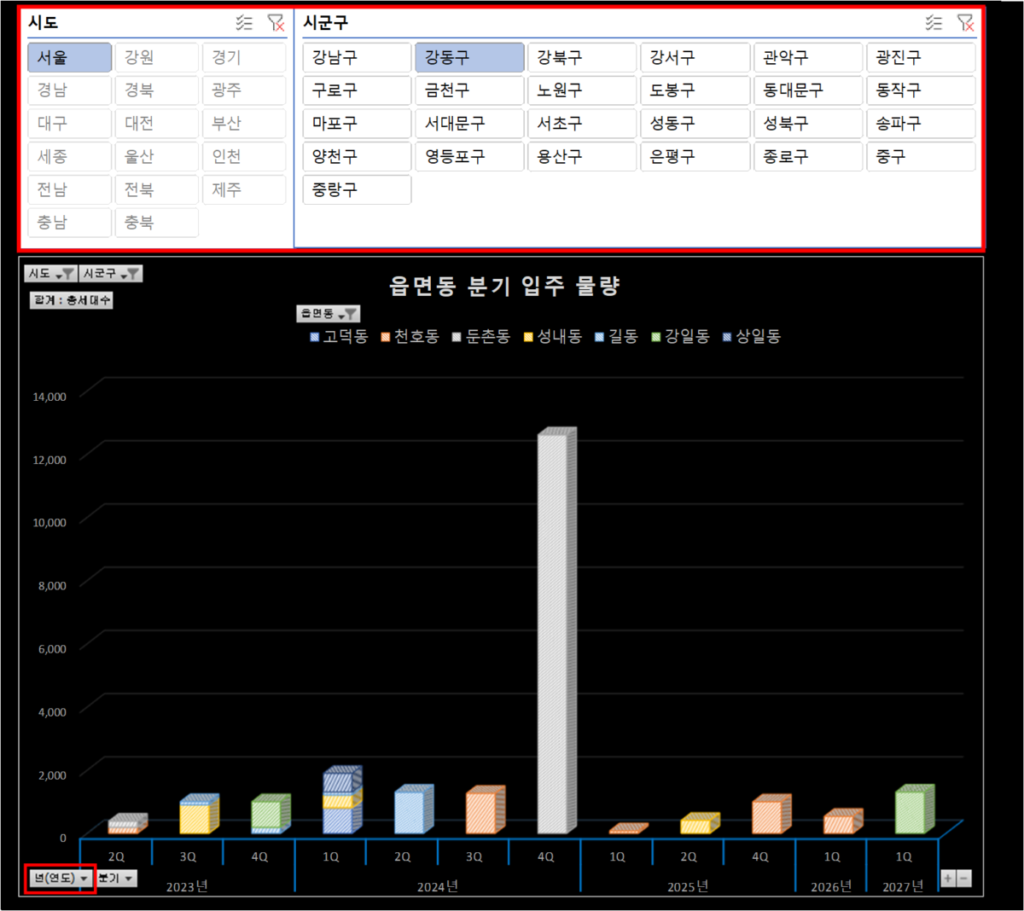Viewport: 1024px width, 911px height.
Task: Enable multi-select in the 시군구 slicer
Action: 934,22
